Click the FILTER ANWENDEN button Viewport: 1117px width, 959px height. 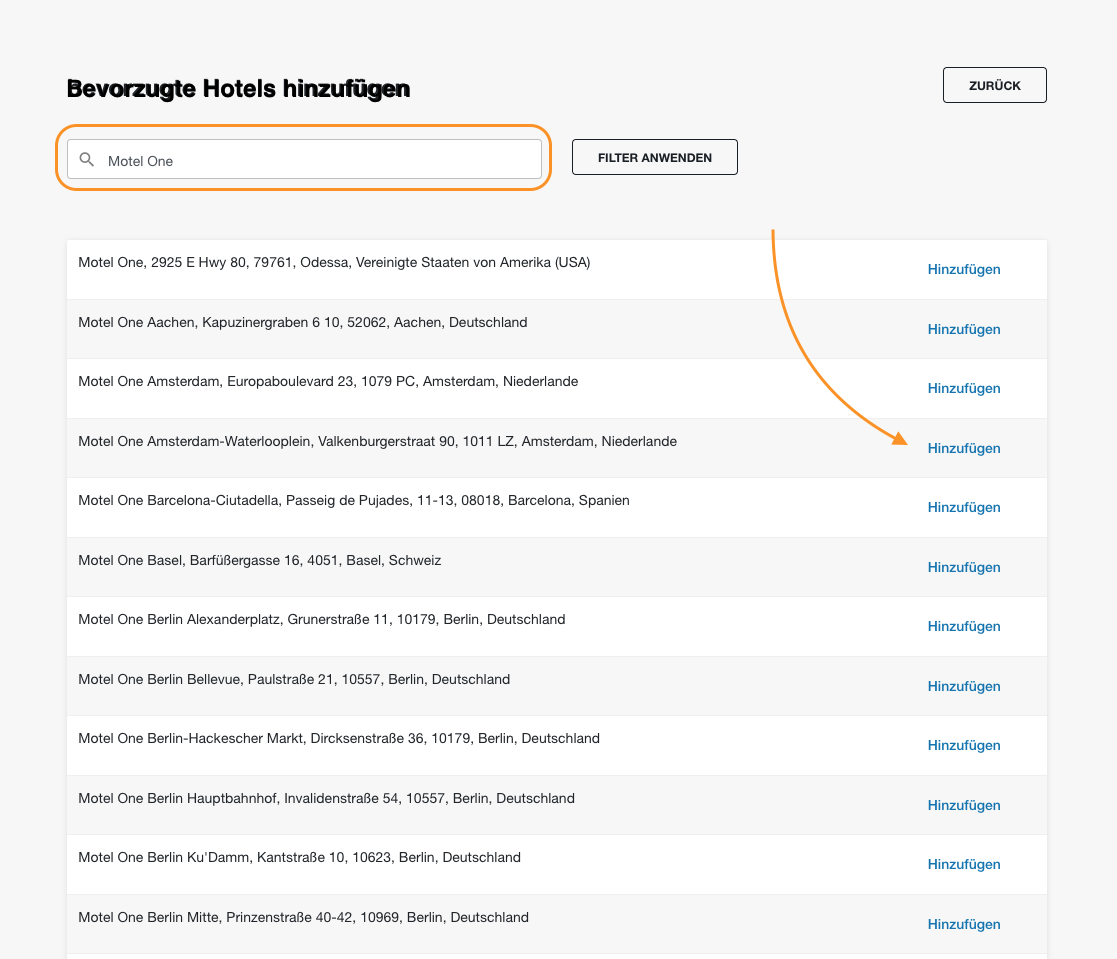click(x=655, y=157)
